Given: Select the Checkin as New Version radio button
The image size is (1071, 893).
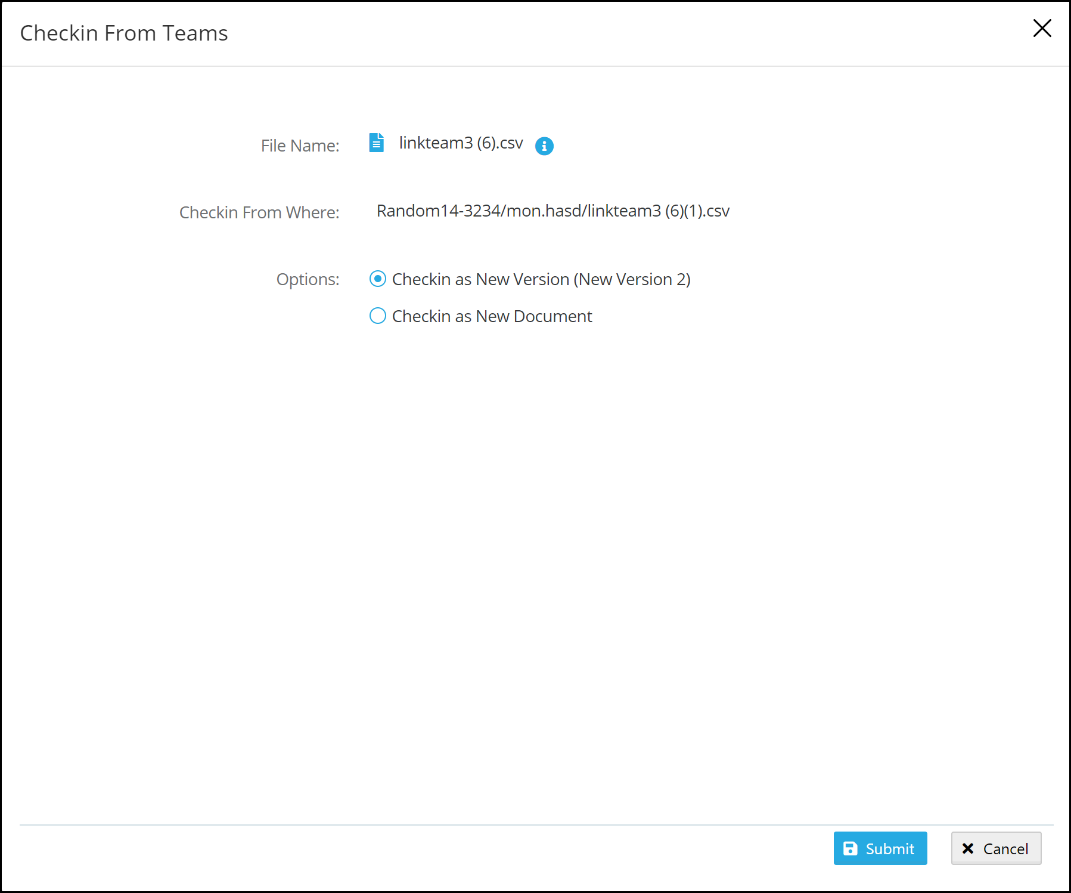Looking at the screenshot, I should (377, 279).
